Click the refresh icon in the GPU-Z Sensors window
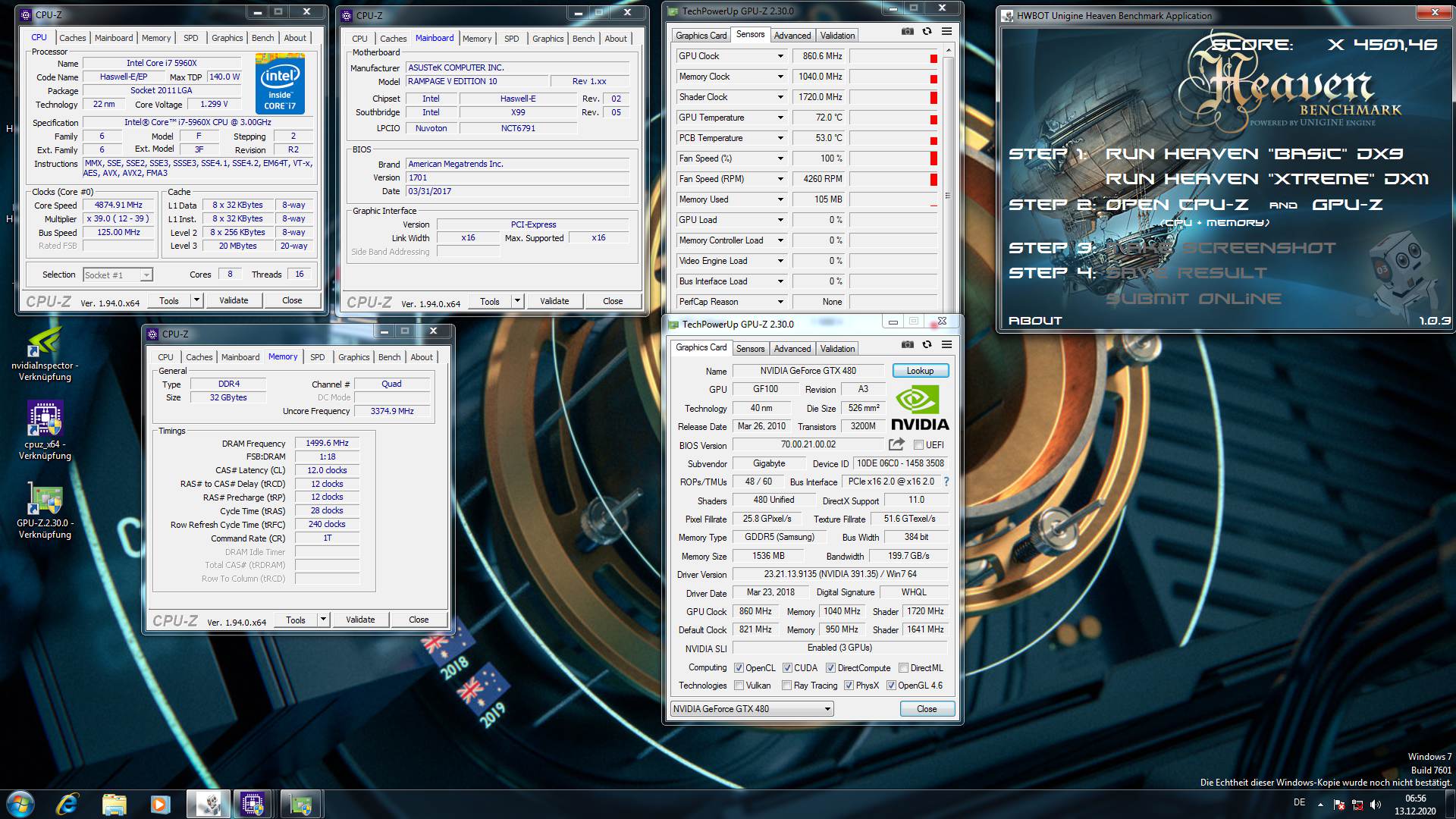This screenshot has width=1456, height=819. click(x=927, y=31)
